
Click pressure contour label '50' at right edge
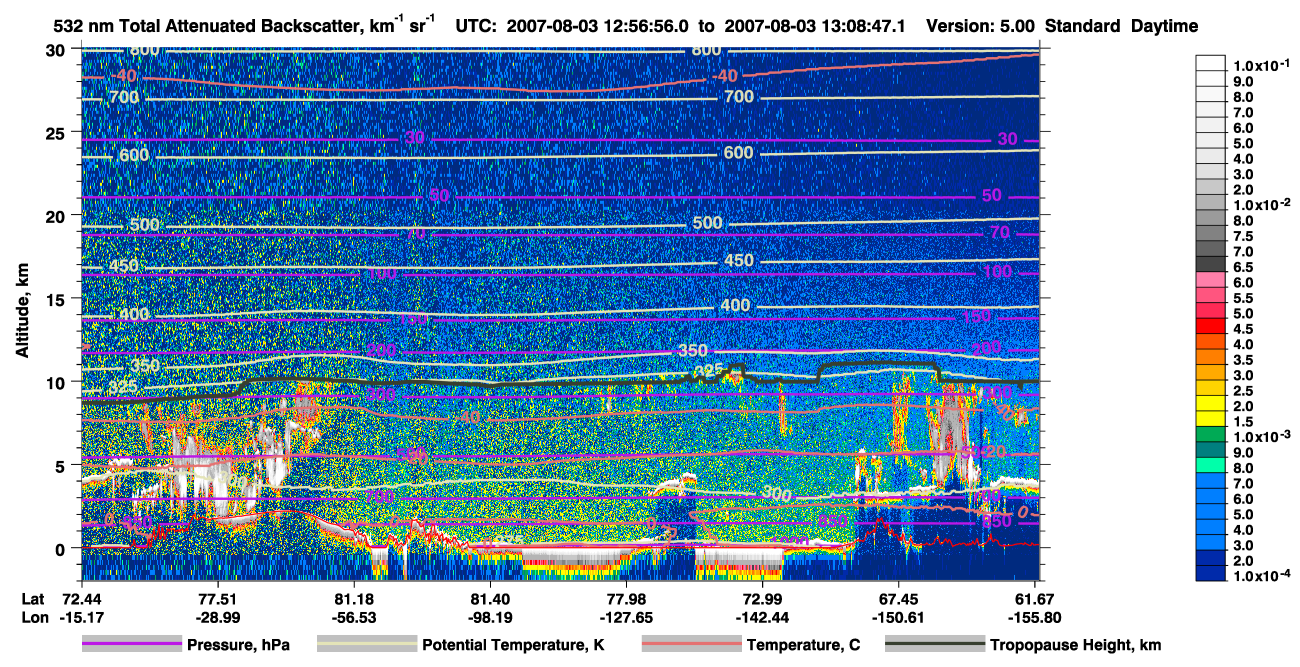991,196
